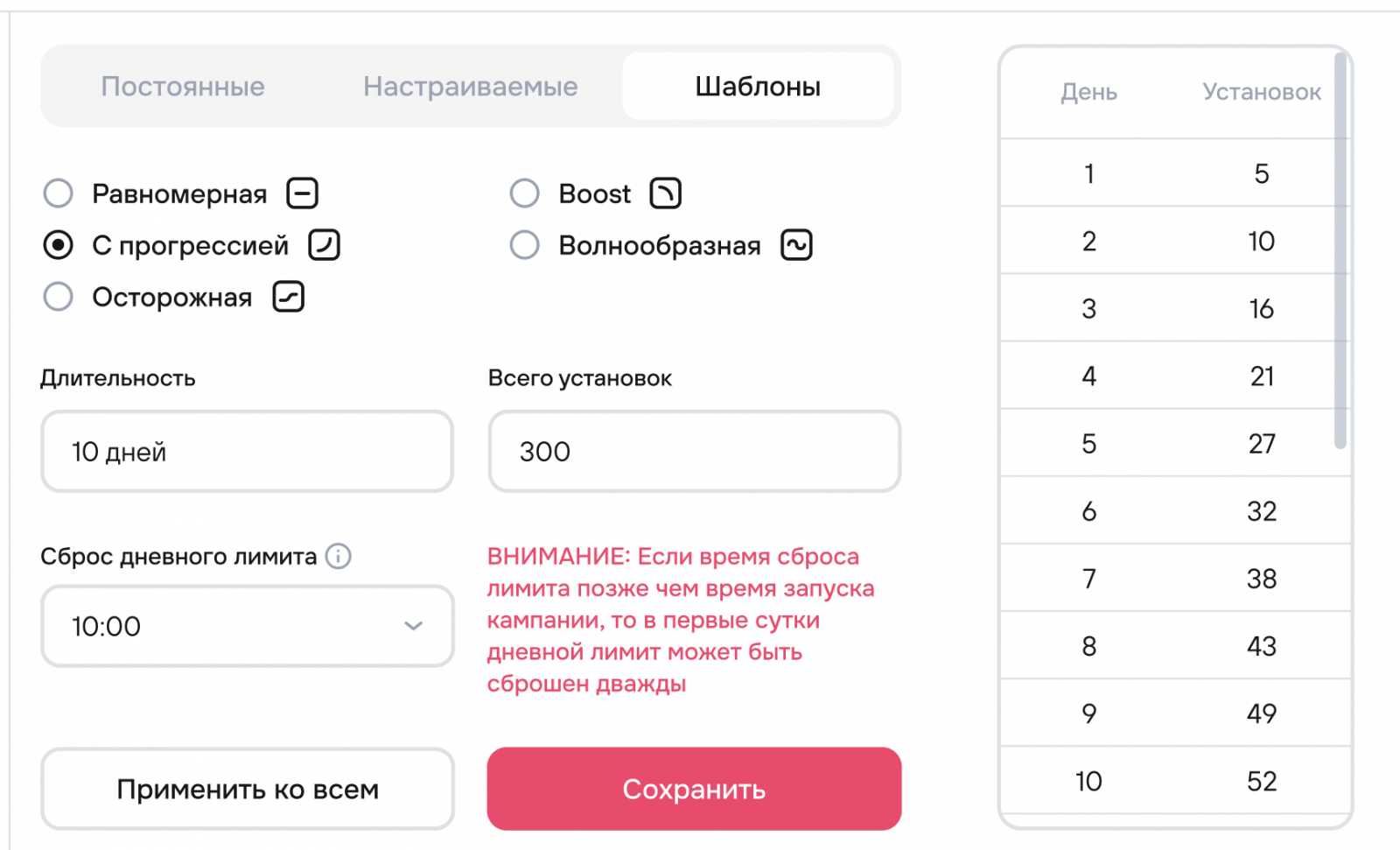Select the Boost radio option
Image resolution: width=1400 pixels, height=850 pixels.
click(525, 193)
